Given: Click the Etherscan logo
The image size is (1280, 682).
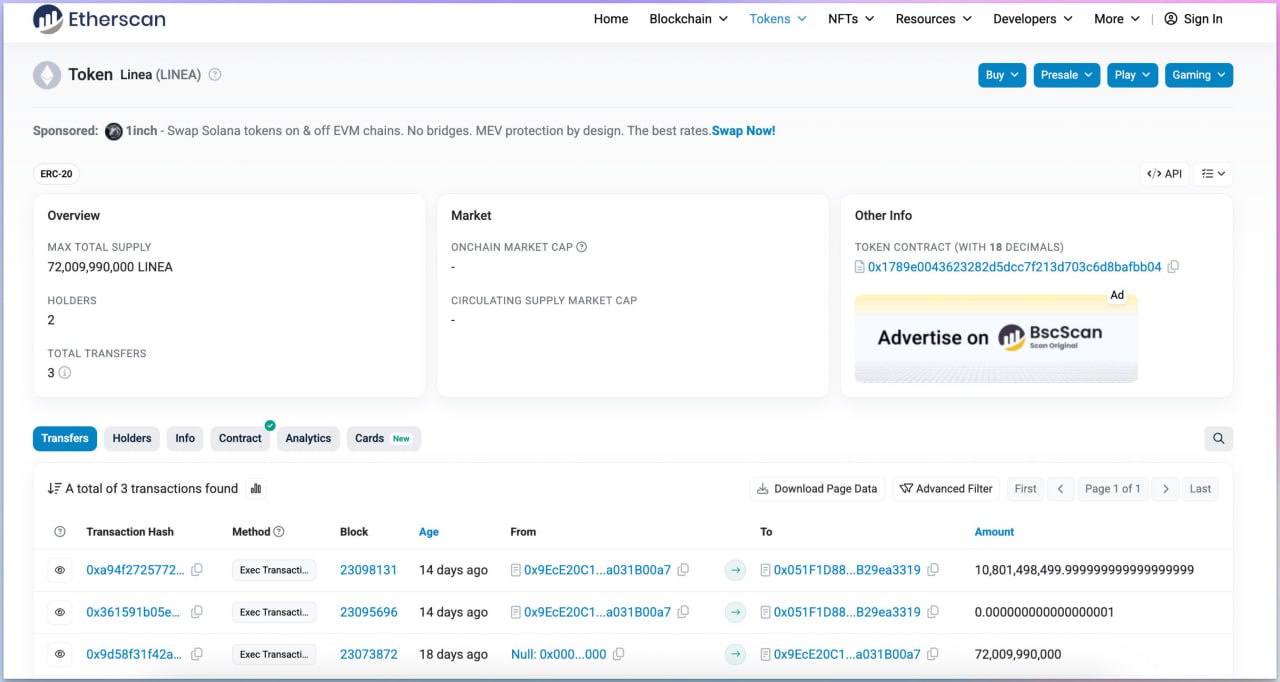Looking at the screenshot, I should [x=99, y=19].
